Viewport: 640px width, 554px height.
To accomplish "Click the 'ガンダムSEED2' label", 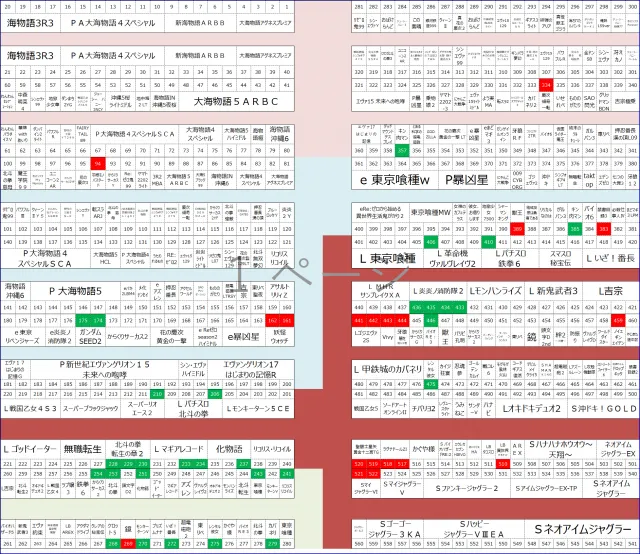I will tap(90, 336).
